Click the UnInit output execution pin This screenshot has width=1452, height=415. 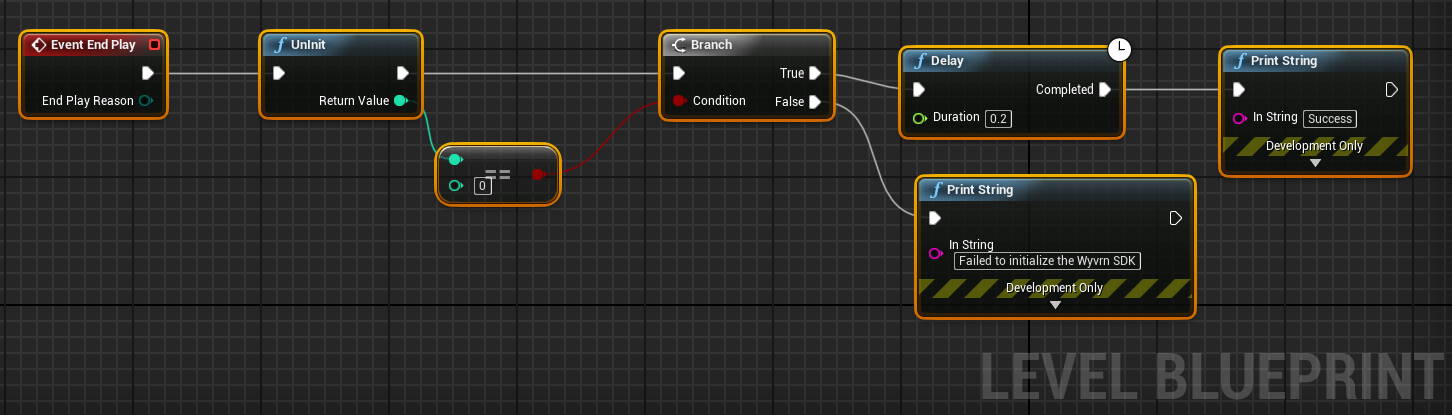pos(402,73)
